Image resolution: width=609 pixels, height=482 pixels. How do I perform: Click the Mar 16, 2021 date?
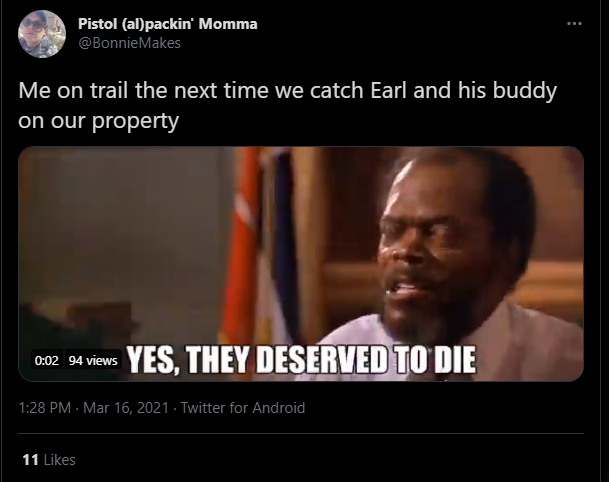(126, 408)
